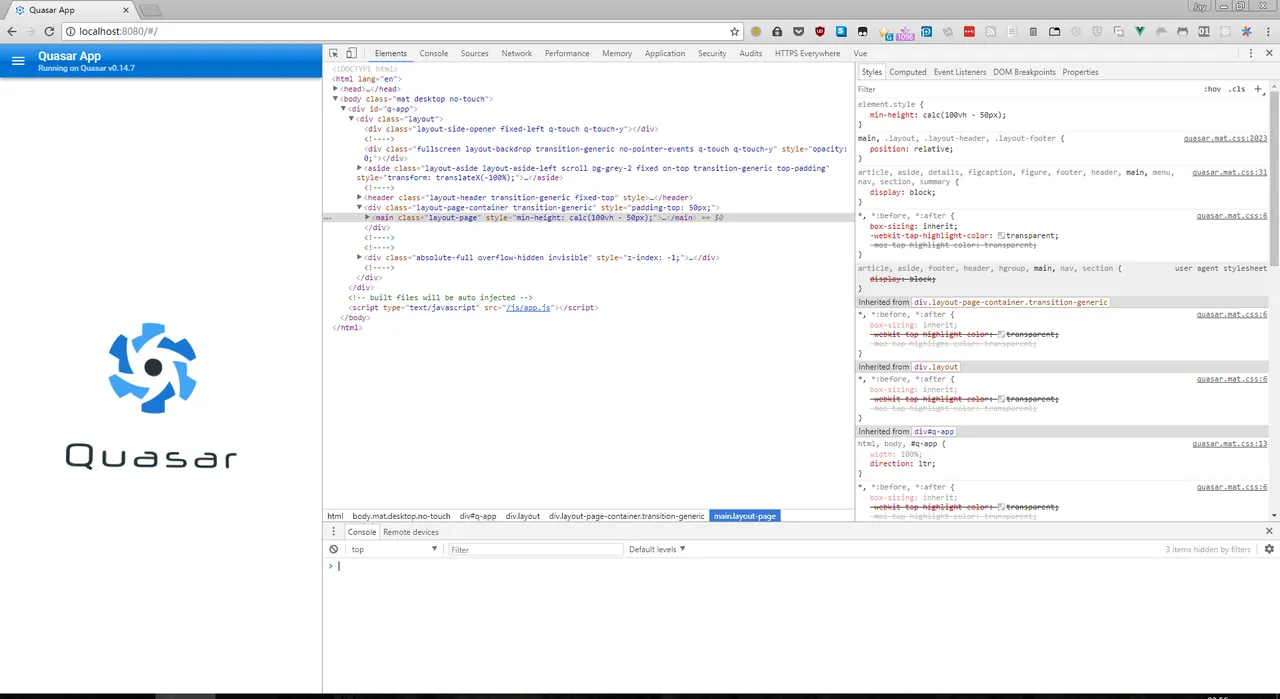The width and height of the screenshot is (1280, 699).
Task: Open the HTTPS Everywhere tab
Action: 807,53
